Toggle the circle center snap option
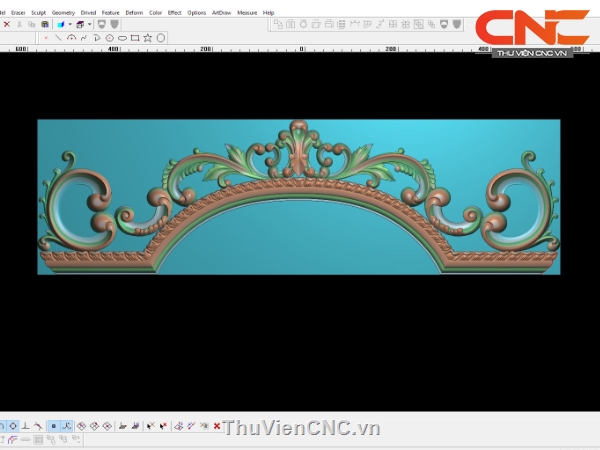This screenshot has height=450, width=600. 11,426
